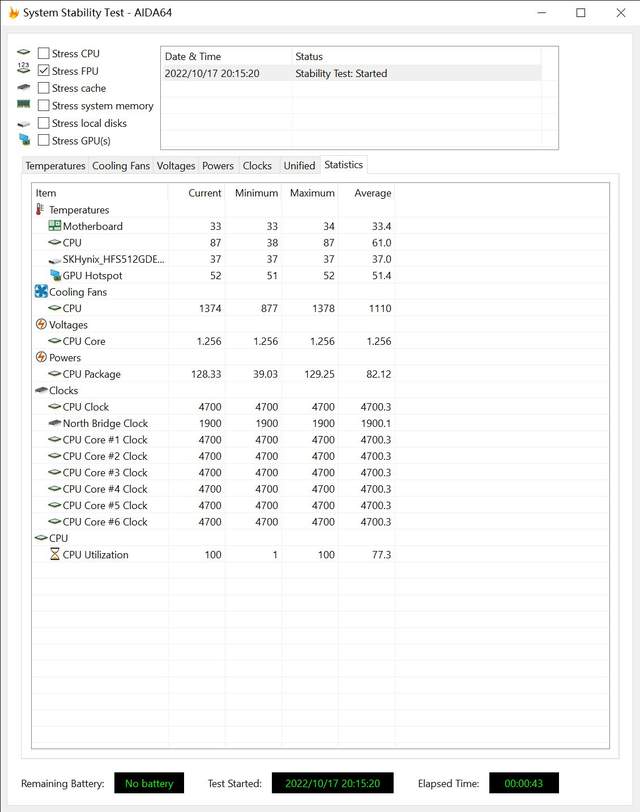Maximize the AIDA64 window
The image size is (640, 812).
[x=581, y=12]
